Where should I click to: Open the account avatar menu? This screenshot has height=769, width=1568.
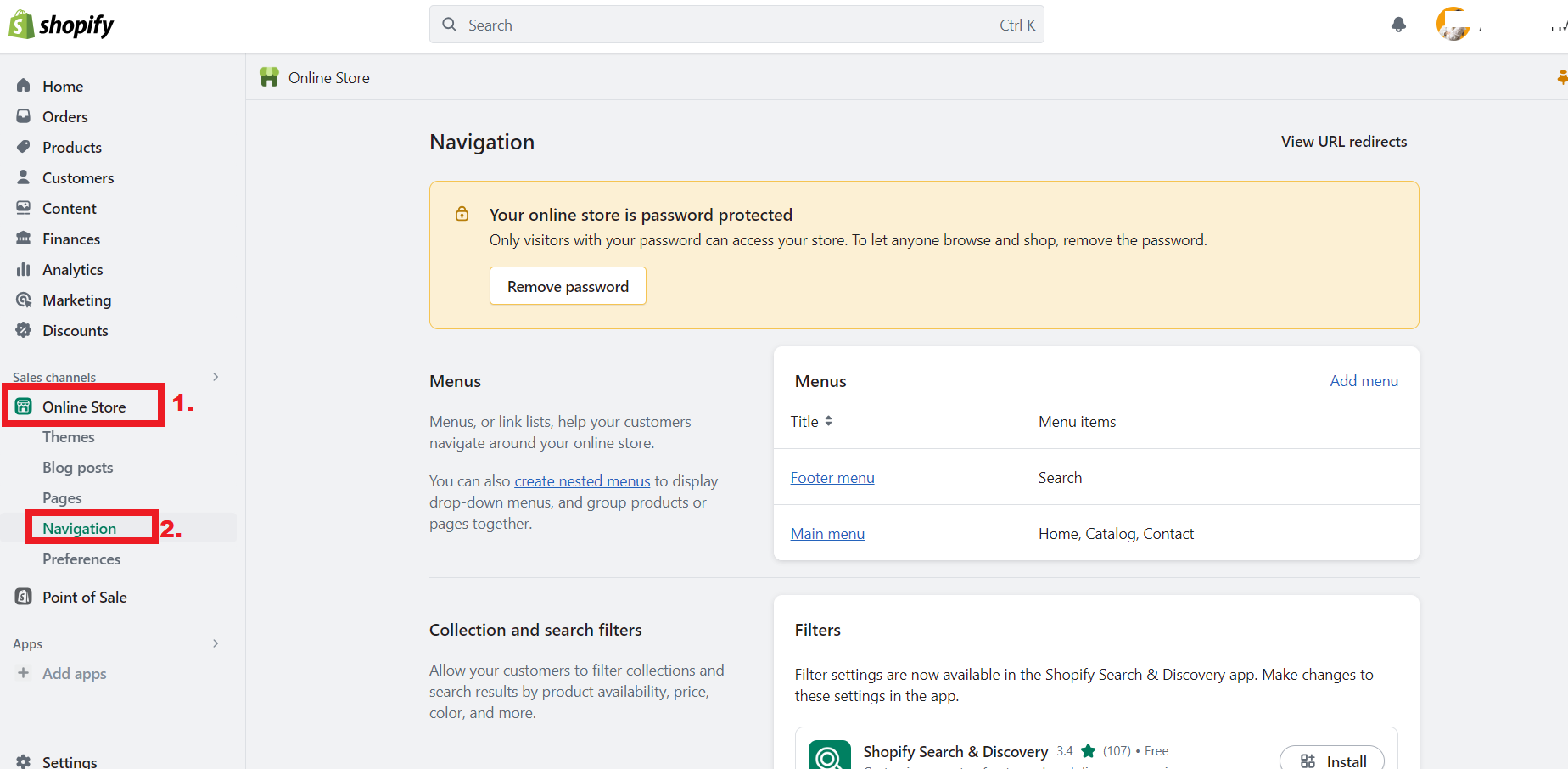(1453, 24)
